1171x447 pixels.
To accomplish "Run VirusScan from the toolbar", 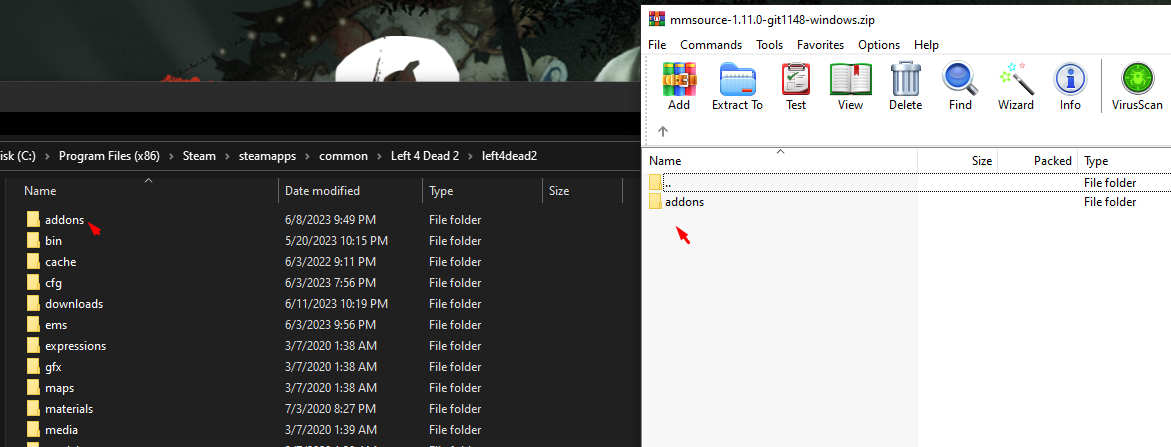I will pyautogui.click(x=1137, y=79).
